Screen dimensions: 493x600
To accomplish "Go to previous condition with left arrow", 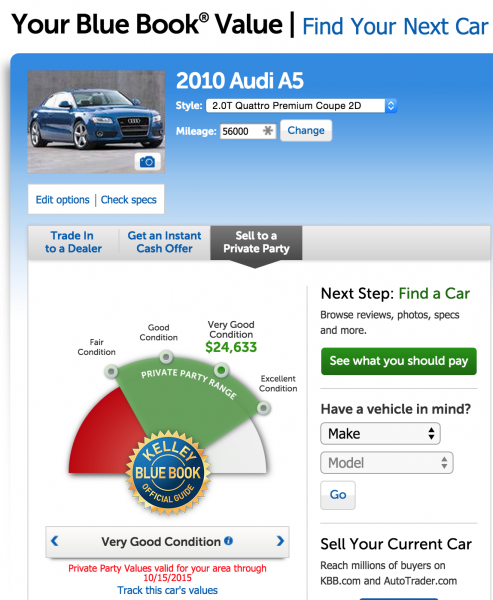I will click(55, 541).
